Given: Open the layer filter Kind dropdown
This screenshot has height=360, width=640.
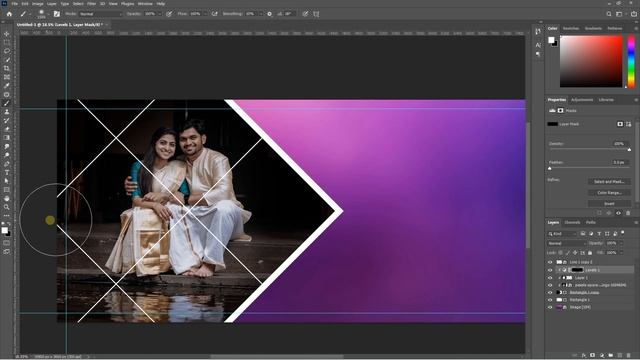Looking at the screenshot, I should (x=562, y=234).
